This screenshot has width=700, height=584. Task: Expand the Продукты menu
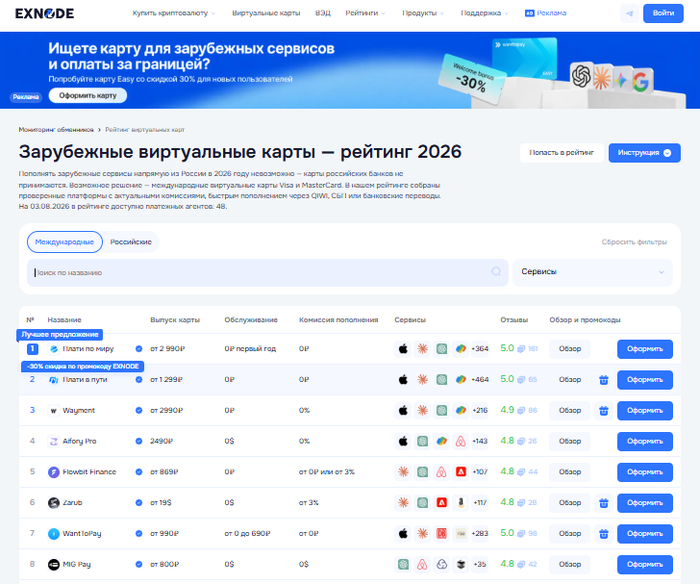click(423, 13)
